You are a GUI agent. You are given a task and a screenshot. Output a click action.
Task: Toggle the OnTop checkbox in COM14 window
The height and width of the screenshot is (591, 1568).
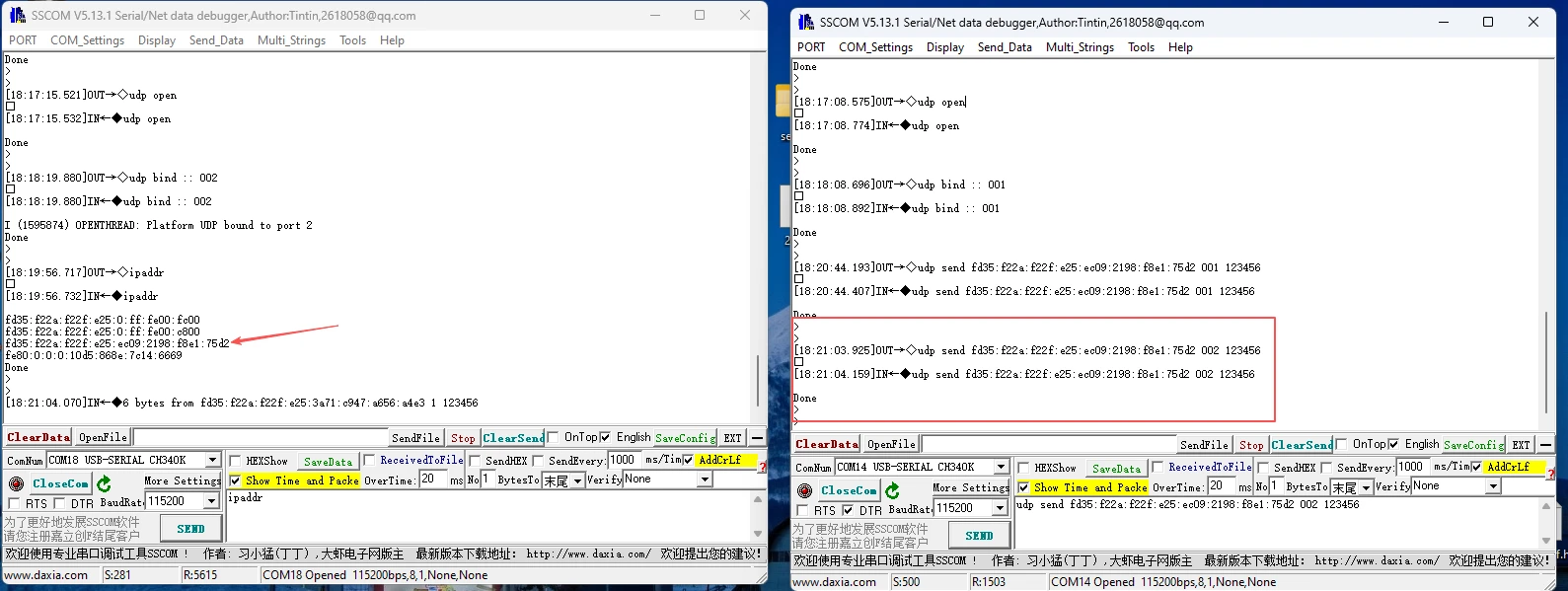tap(1341, 444)
